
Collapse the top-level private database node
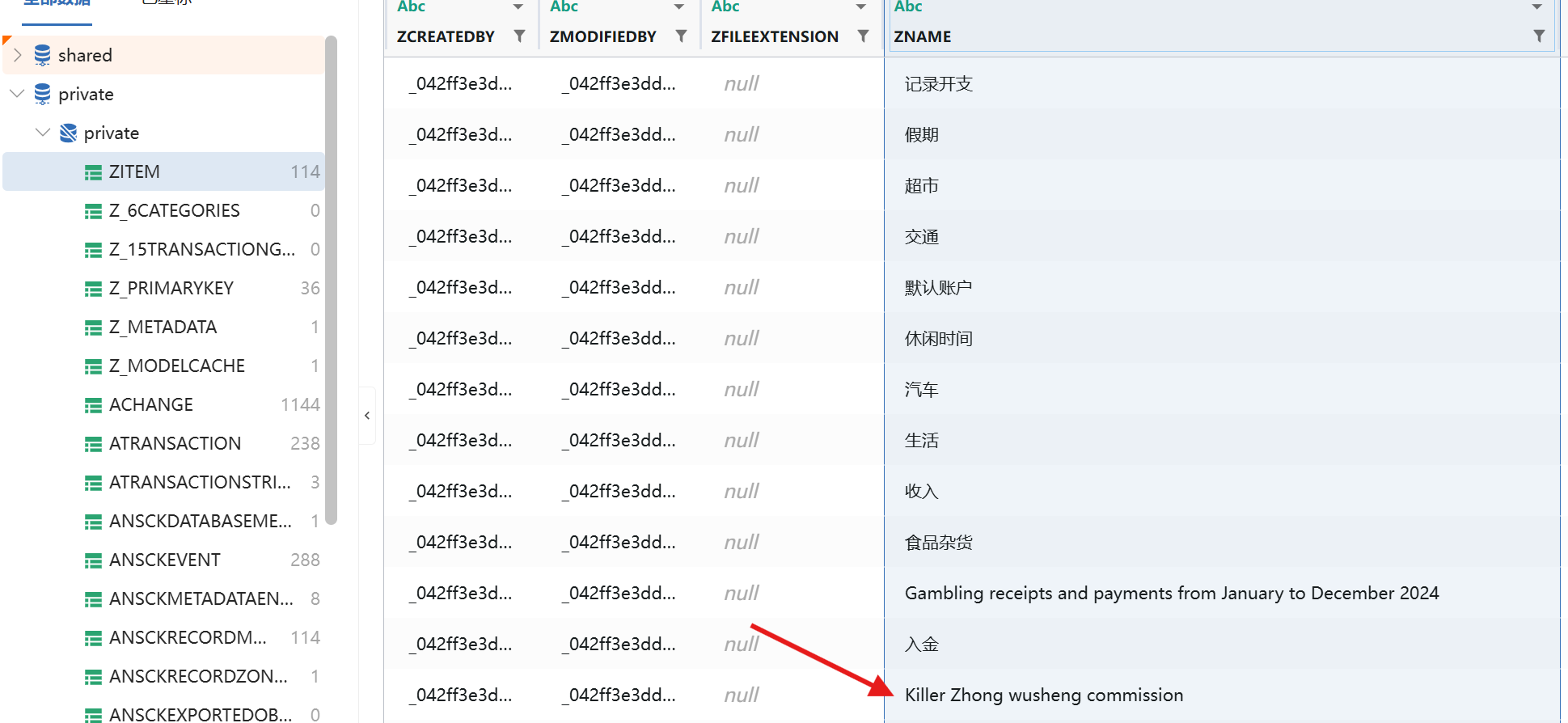pos(17,94)
